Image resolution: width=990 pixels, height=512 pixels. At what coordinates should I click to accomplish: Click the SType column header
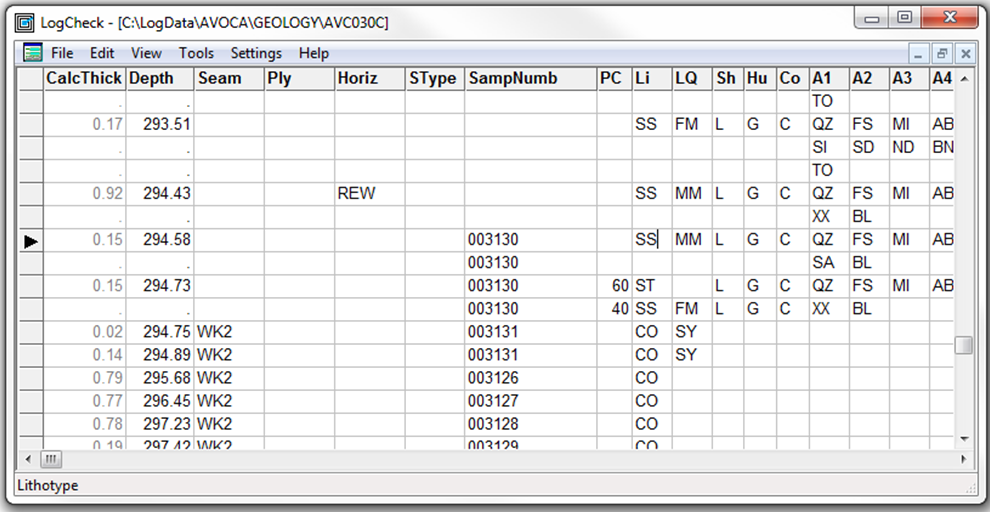tap(435, 78)
